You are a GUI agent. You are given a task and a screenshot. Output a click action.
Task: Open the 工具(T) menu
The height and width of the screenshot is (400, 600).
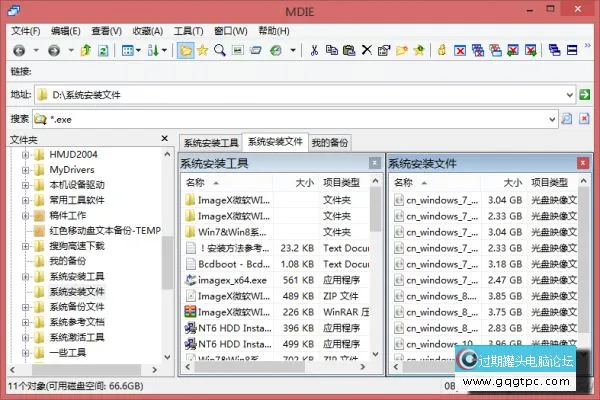click(x=188, y=31)
